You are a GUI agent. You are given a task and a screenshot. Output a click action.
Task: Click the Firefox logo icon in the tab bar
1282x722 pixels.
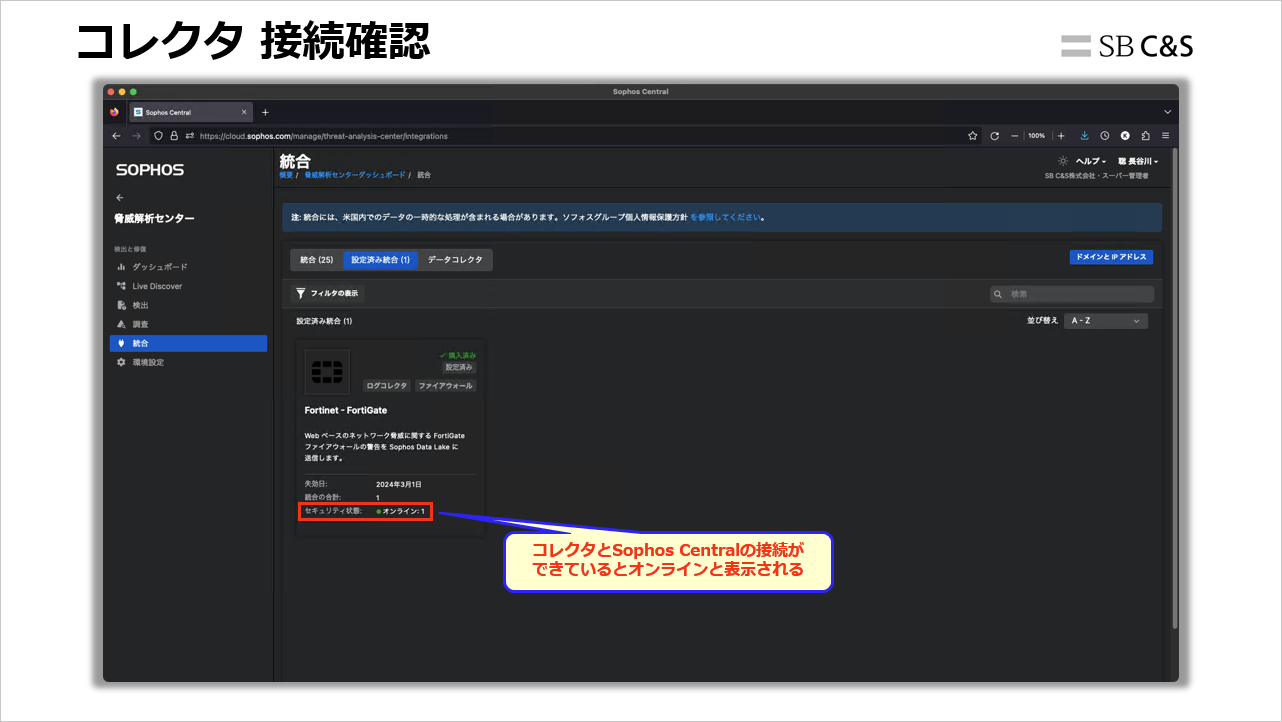coord(114,112)
